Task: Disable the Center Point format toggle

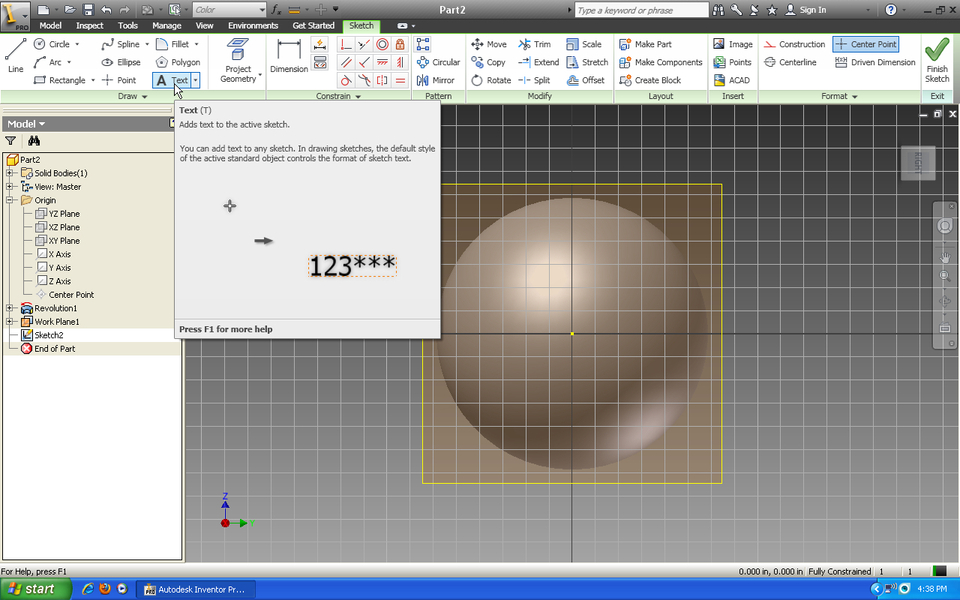Action: click(865, 44)
